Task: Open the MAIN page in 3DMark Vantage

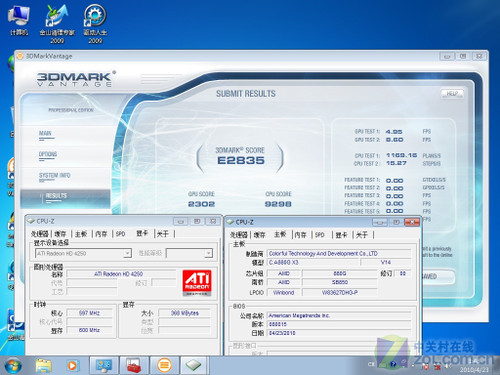Action: coord(46,134)
